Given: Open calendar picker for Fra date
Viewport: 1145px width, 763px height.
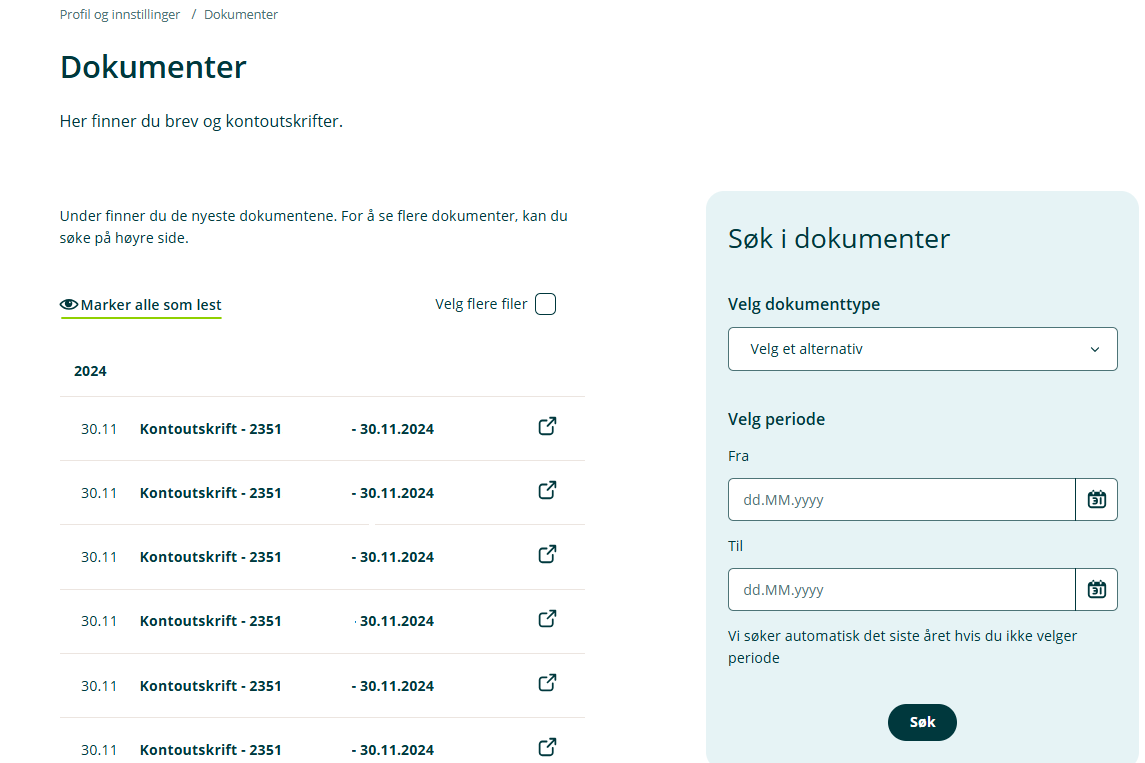Looking at the screenshot, I should click(1096, 500).
